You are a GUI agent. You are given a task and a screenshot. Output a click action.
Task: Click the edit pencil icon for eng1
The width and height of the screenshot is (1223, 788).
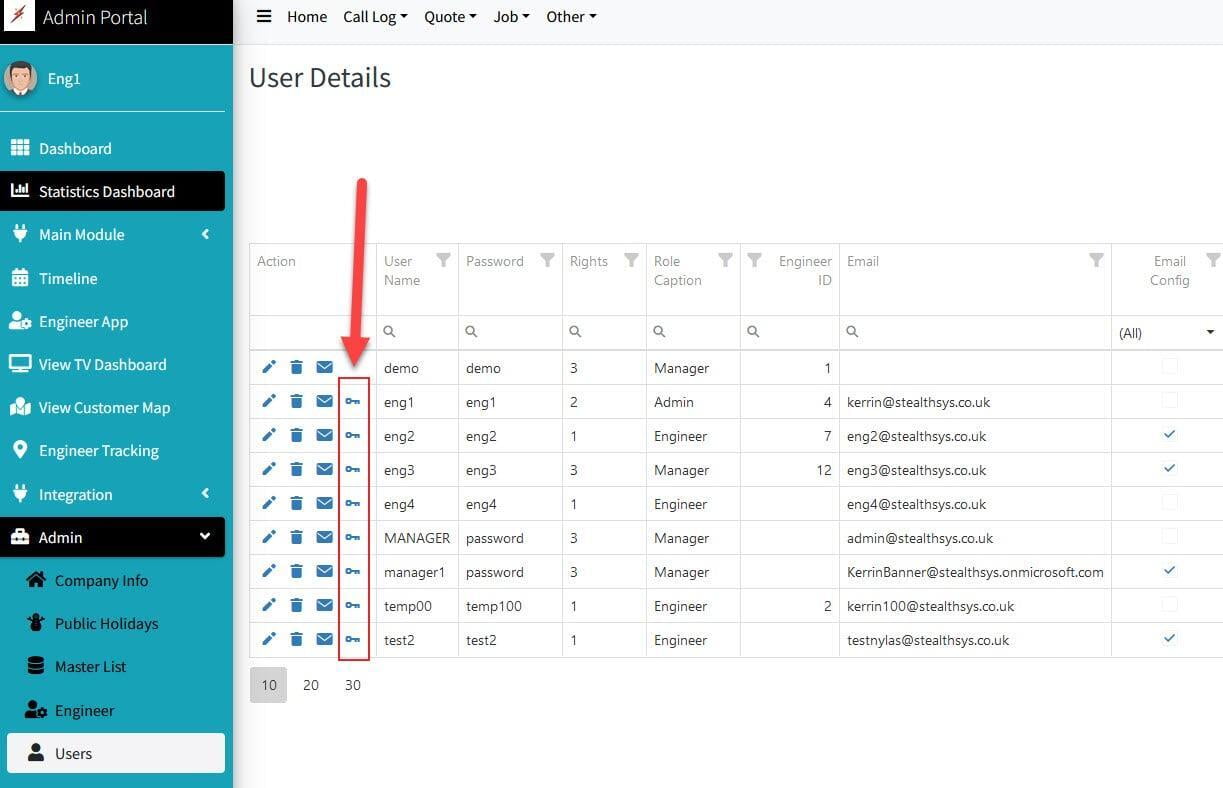tap(268, 402)
